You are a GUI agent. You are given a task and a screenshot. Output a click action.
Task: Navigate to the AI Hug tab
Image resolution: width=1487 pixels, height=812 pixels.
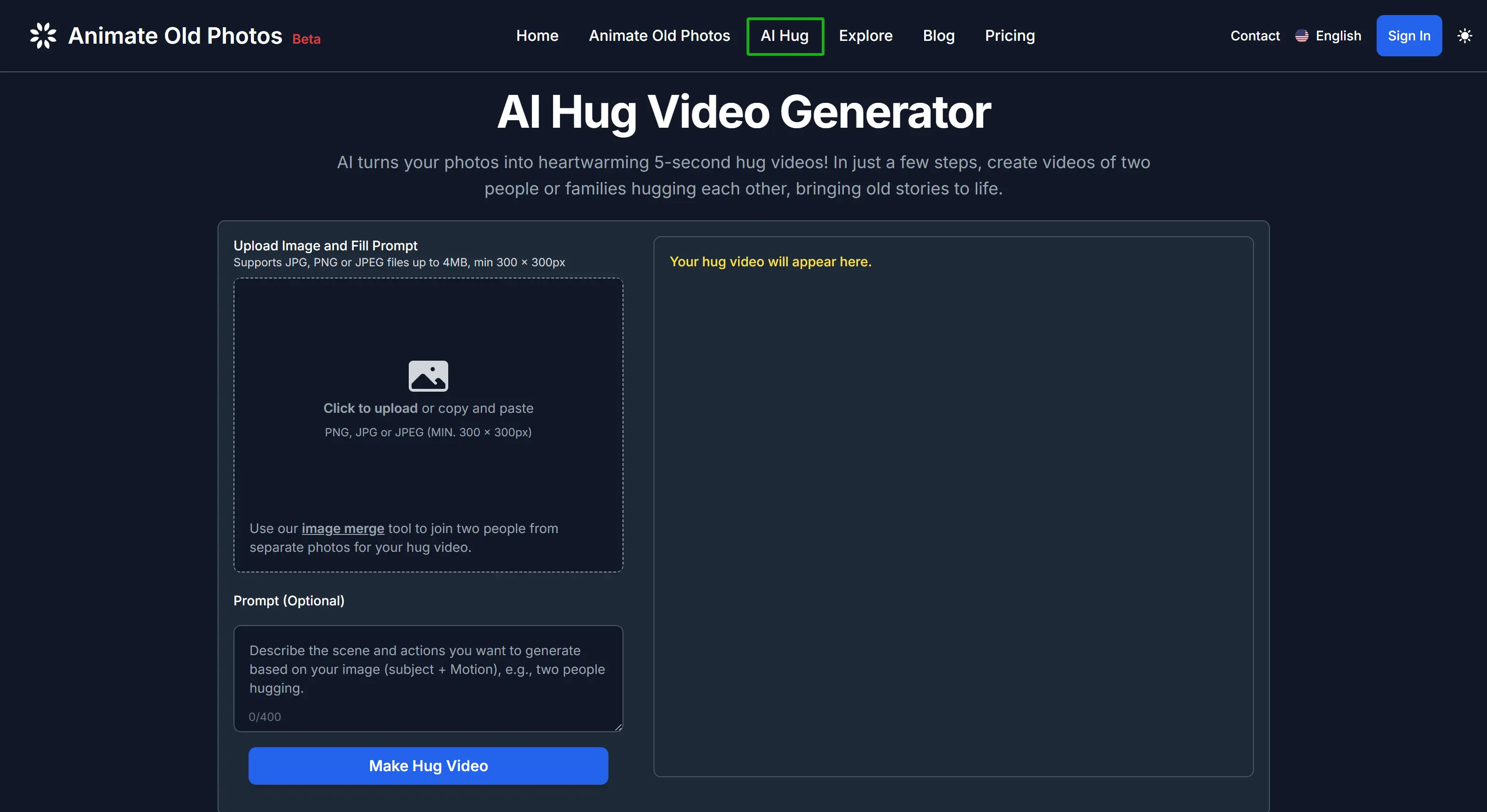783,36
